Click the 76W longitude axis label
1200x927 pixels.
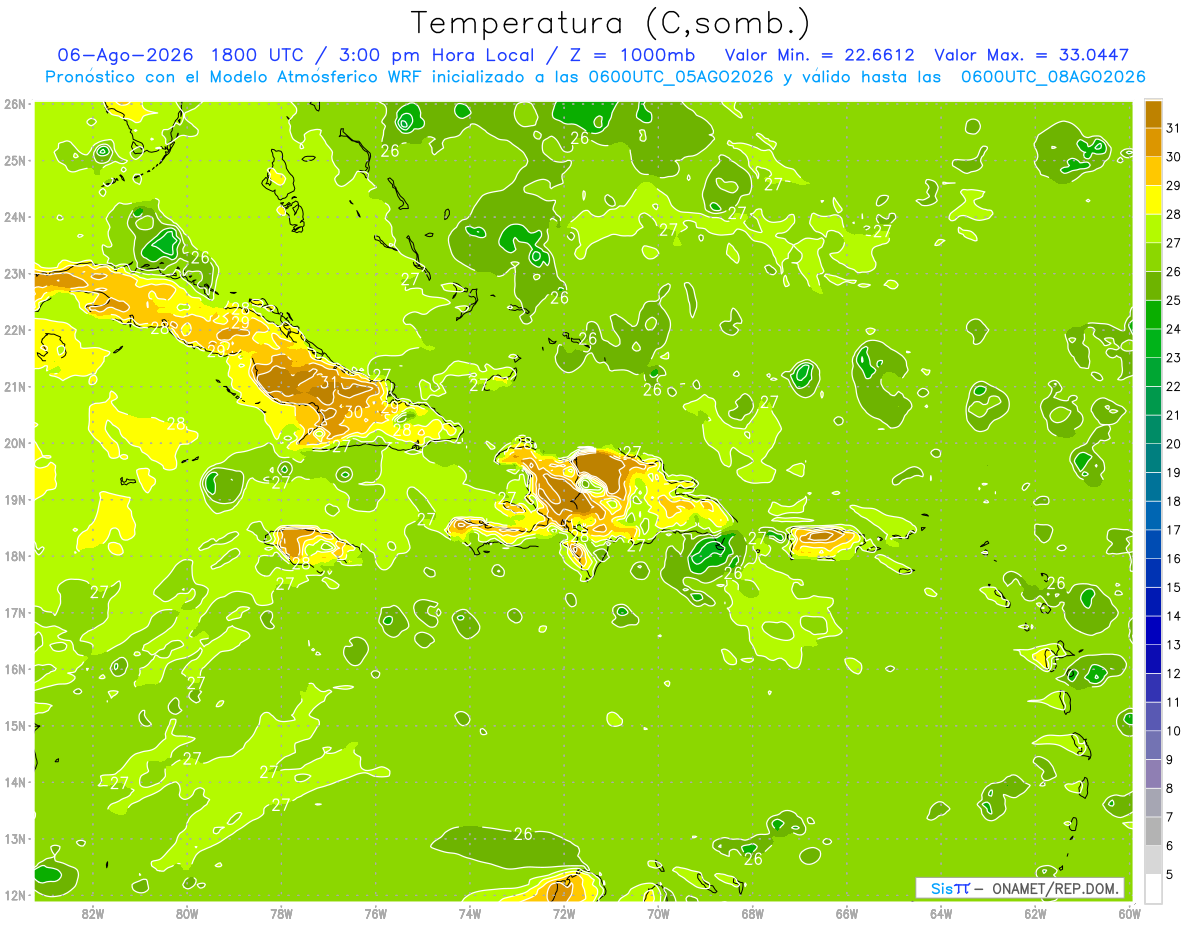coord(375,913)
